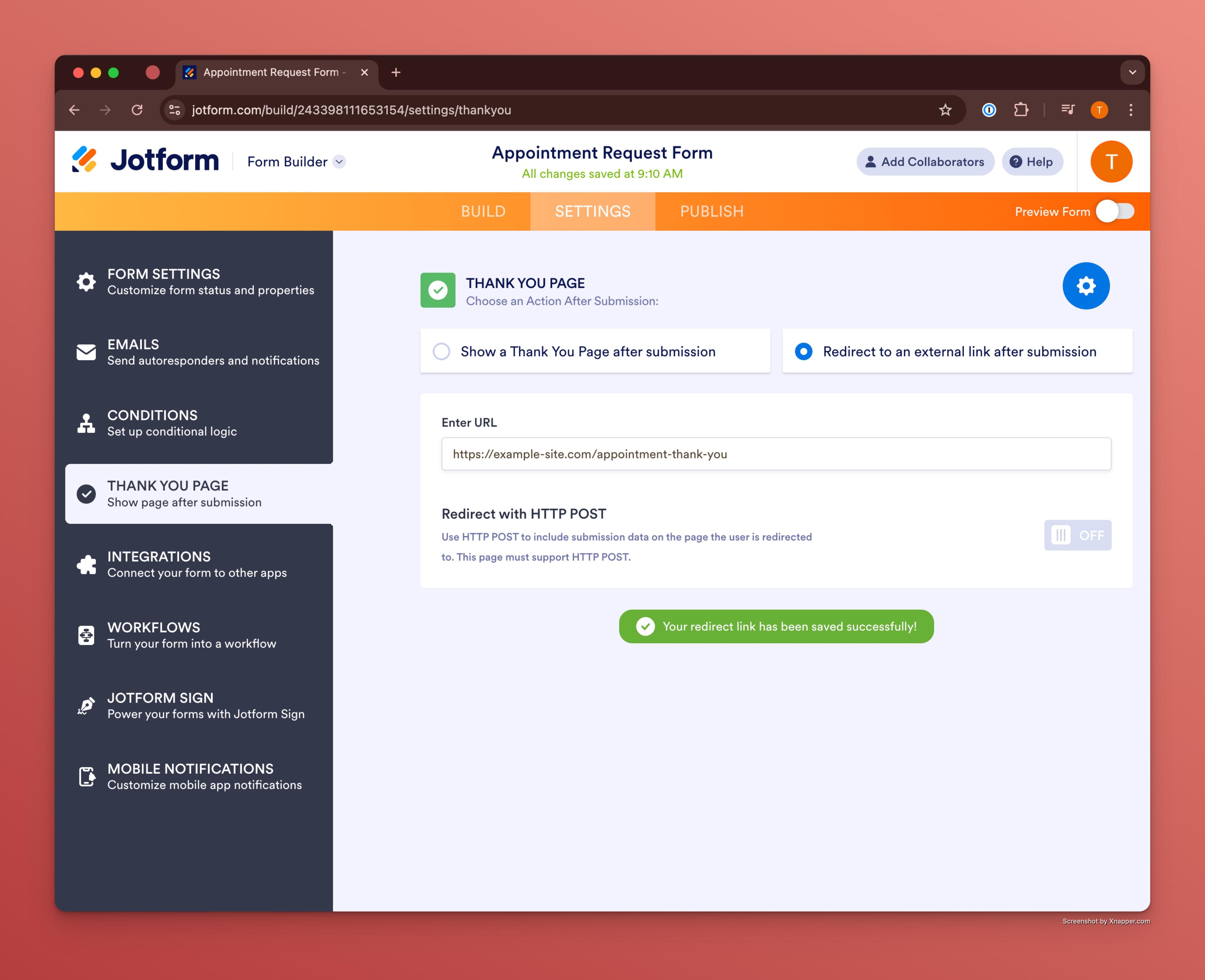This screenshot has width=1205, height=980.
Task: Switch to the BUILD tab
Action: click(483, 211)
